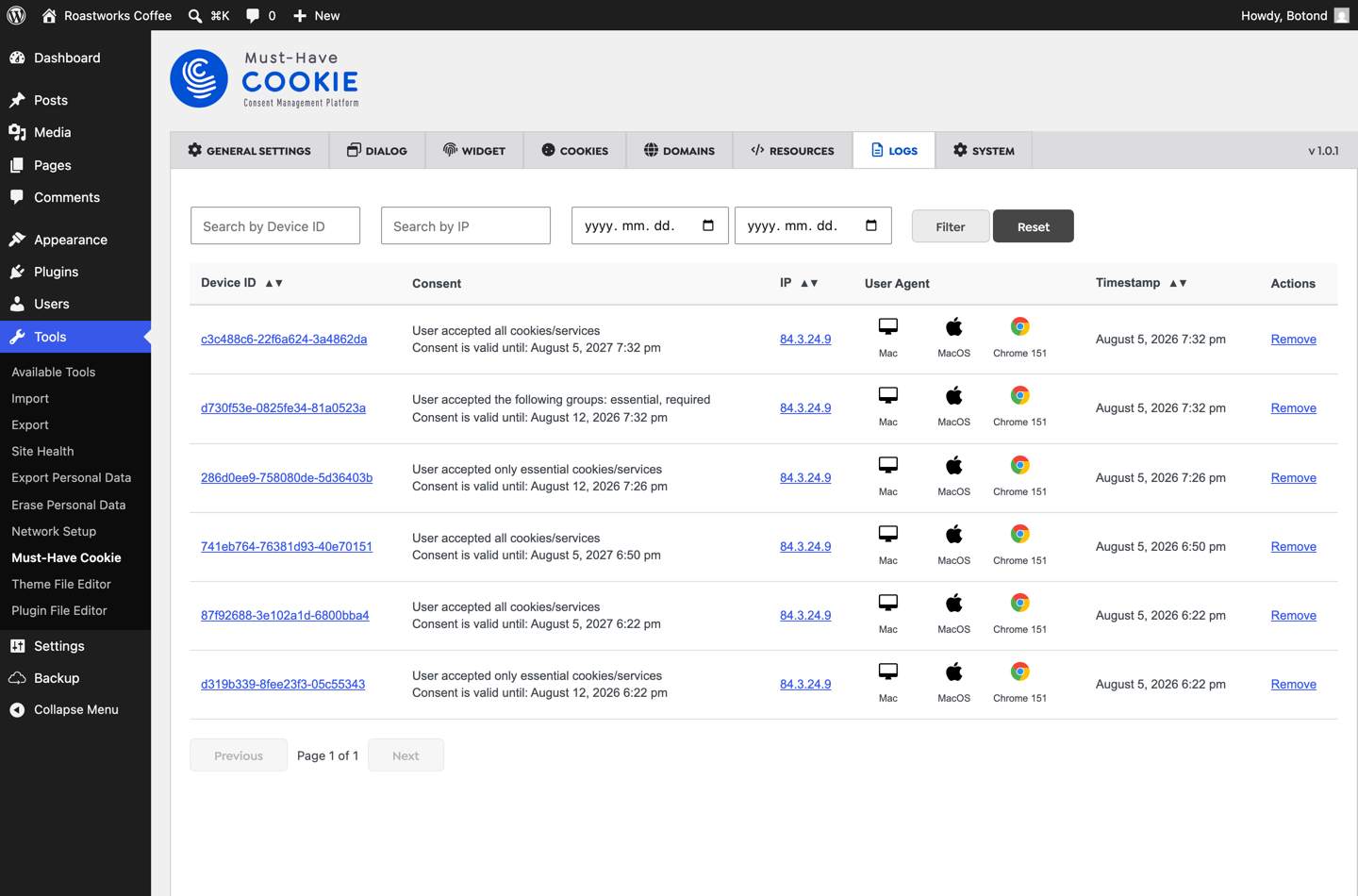
Task: Sort table by IP arrows
Action: coord(809,283)
